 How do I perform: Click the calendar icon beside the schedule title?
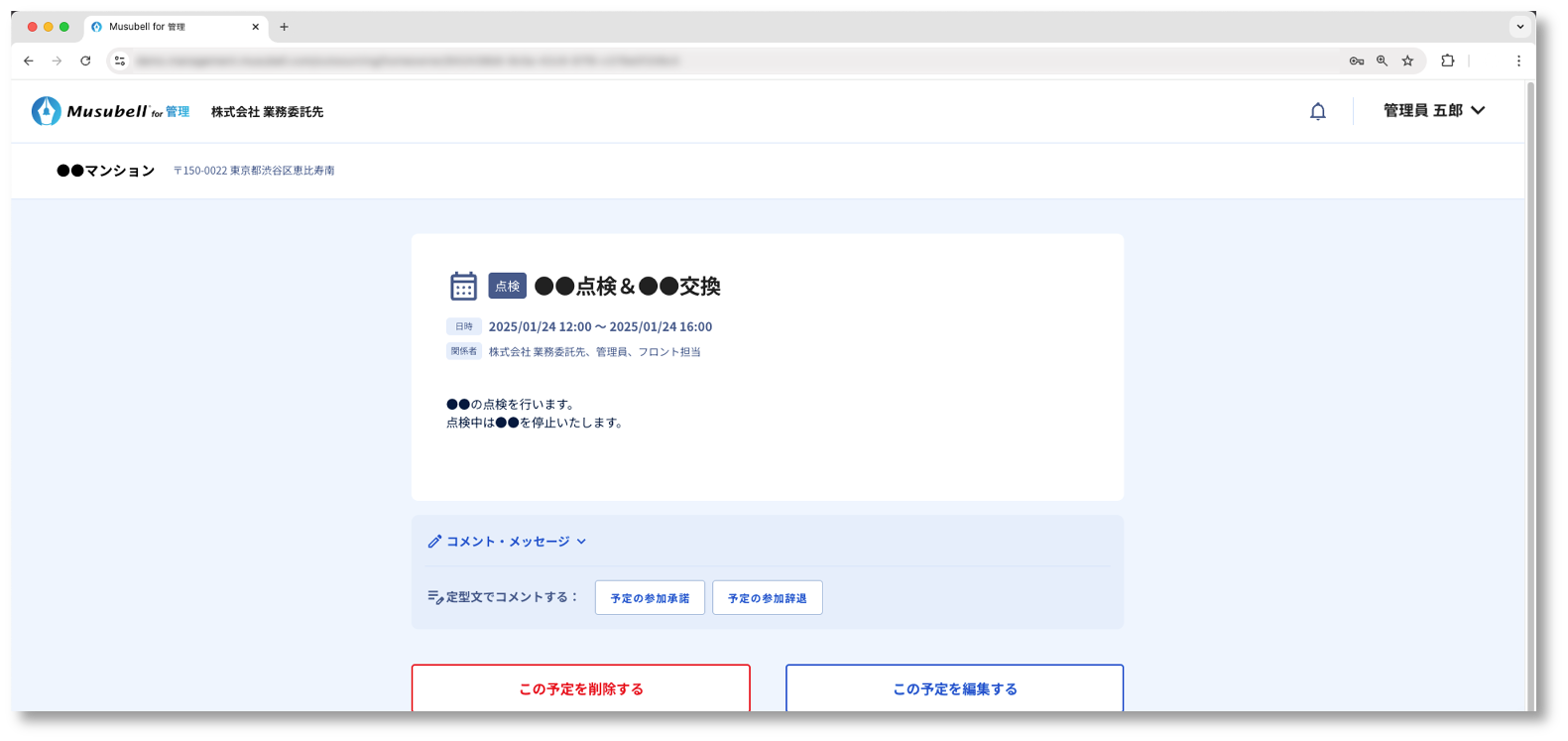(463, 286)
